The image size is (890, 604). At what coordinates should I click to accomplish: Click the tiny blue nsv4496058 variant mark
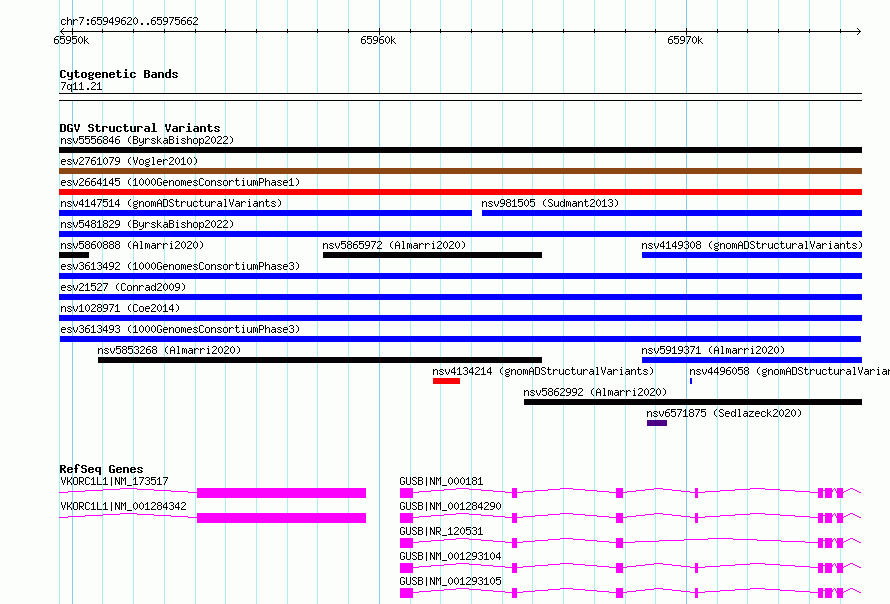[691, 381]
